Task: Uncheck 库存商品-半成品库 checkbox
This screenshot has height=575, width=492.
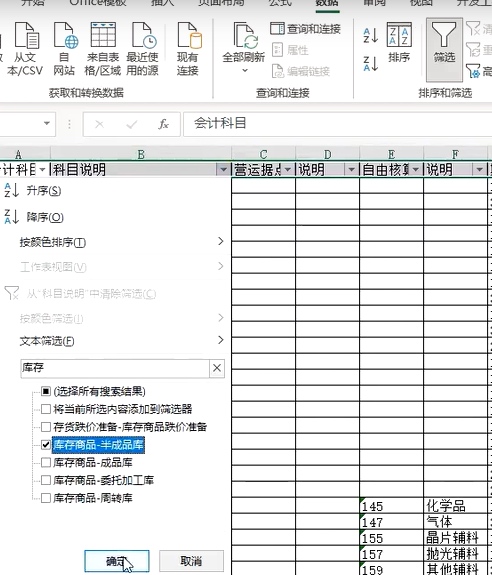Action: 46,445
